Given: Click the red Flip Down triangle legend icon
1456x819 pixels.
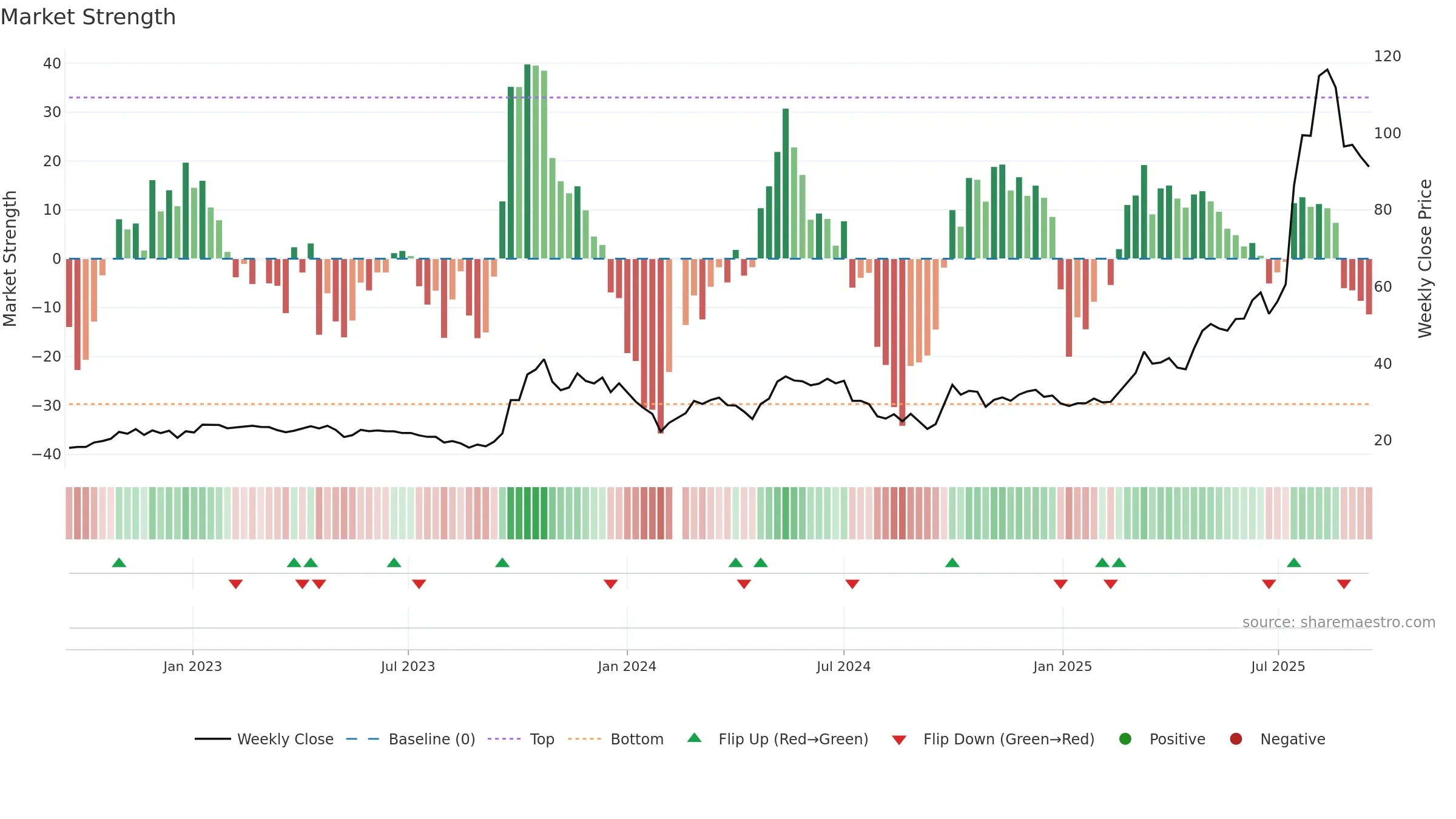Looking at the screenshot, I should [x=899, y=740].
